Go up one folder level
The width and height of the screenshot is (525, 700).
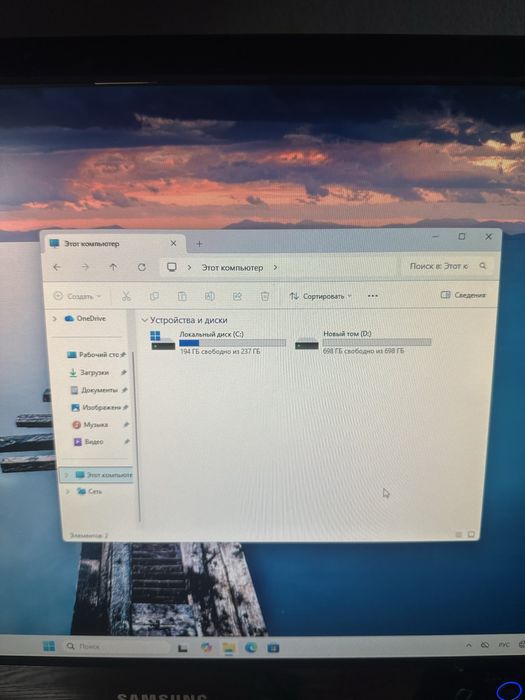click(x=113, y=267)
